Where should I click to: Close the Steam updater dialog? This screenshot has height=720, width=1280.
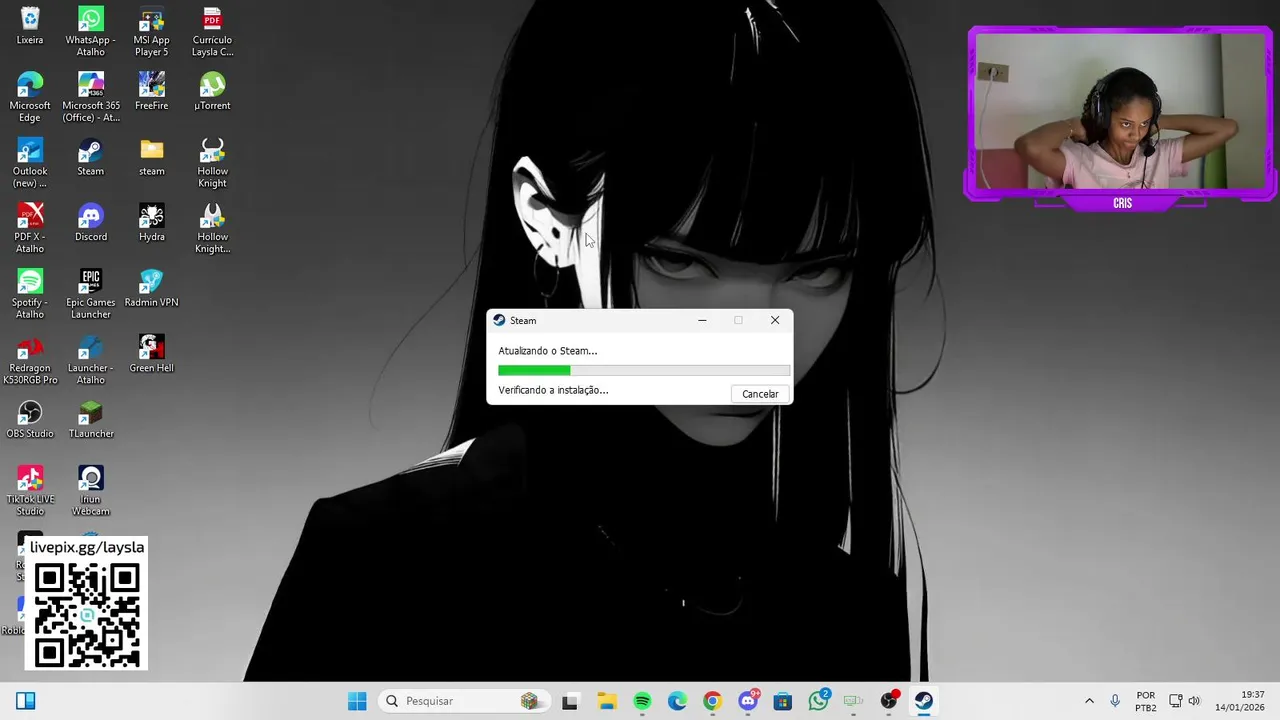[775, 320]
